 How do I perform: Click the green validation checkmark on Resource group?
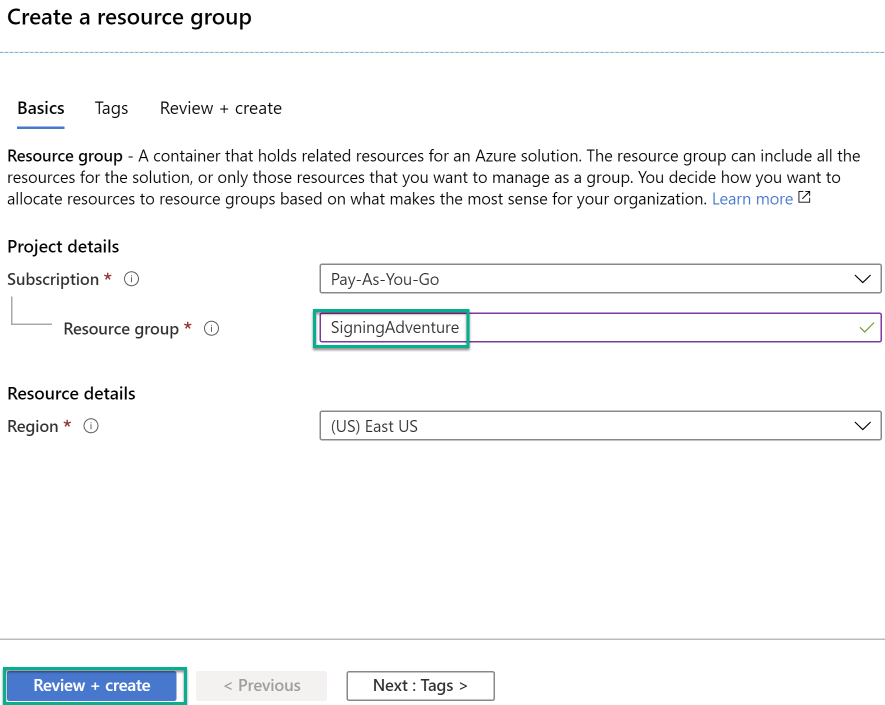click(x=866, y=327)
